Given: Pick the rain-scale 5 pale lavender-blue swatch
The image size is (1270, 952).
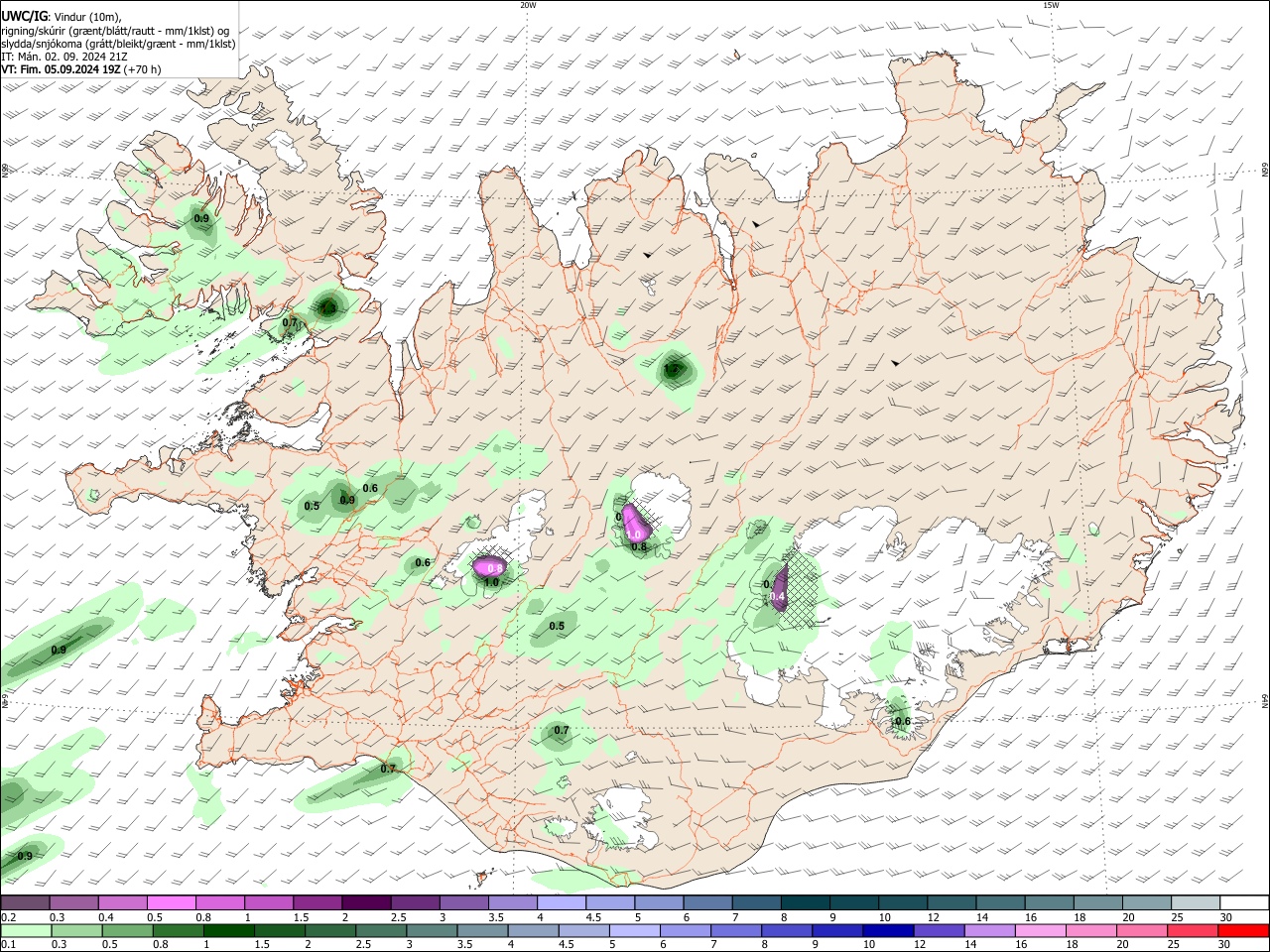Looking at the screenshot, I should [x=633, y=930].
